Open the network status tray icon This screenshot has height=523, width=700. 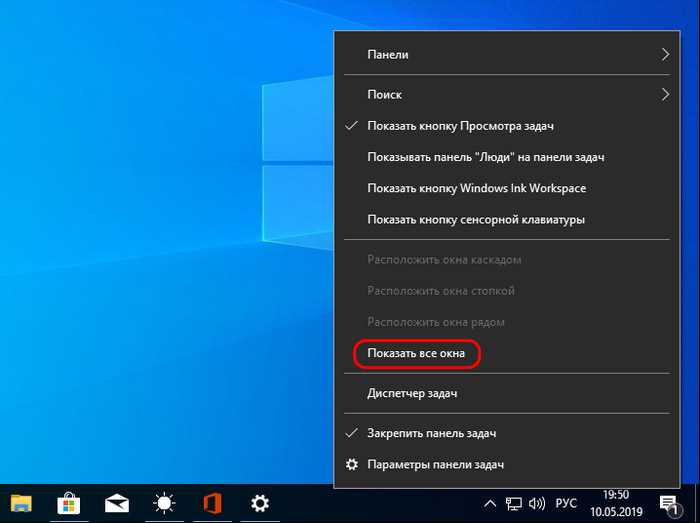pyautogui.click(x=513, y=504)
